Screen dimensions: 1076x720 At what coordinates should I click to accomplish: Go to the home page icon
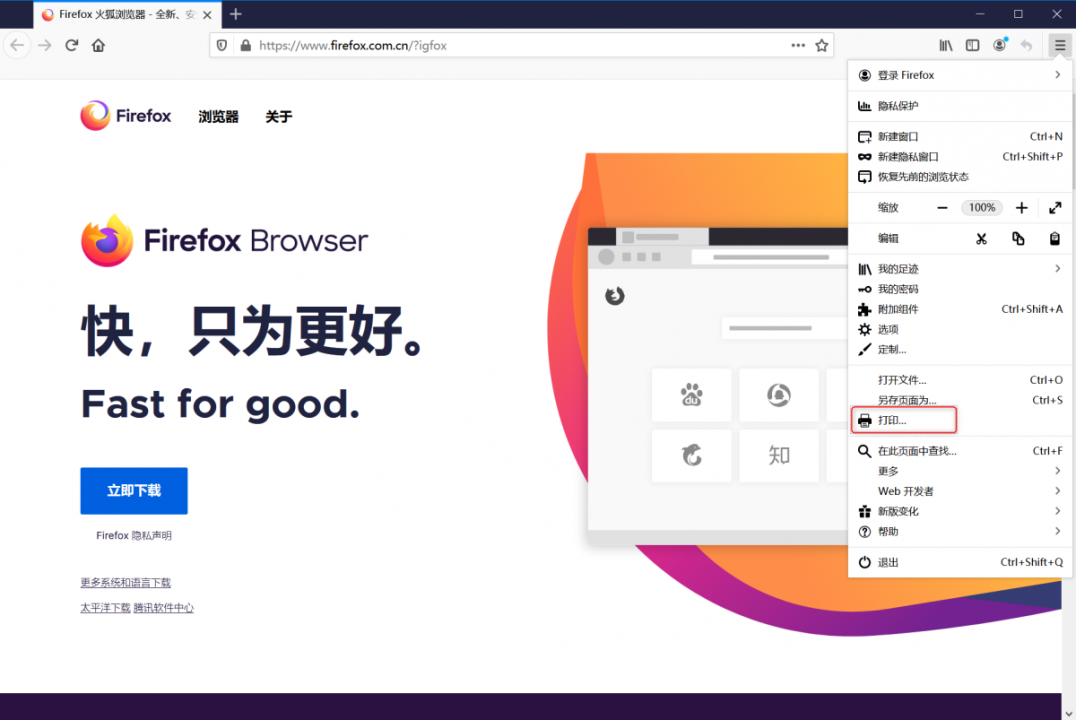pyautogui.click(x=98, y=45)
